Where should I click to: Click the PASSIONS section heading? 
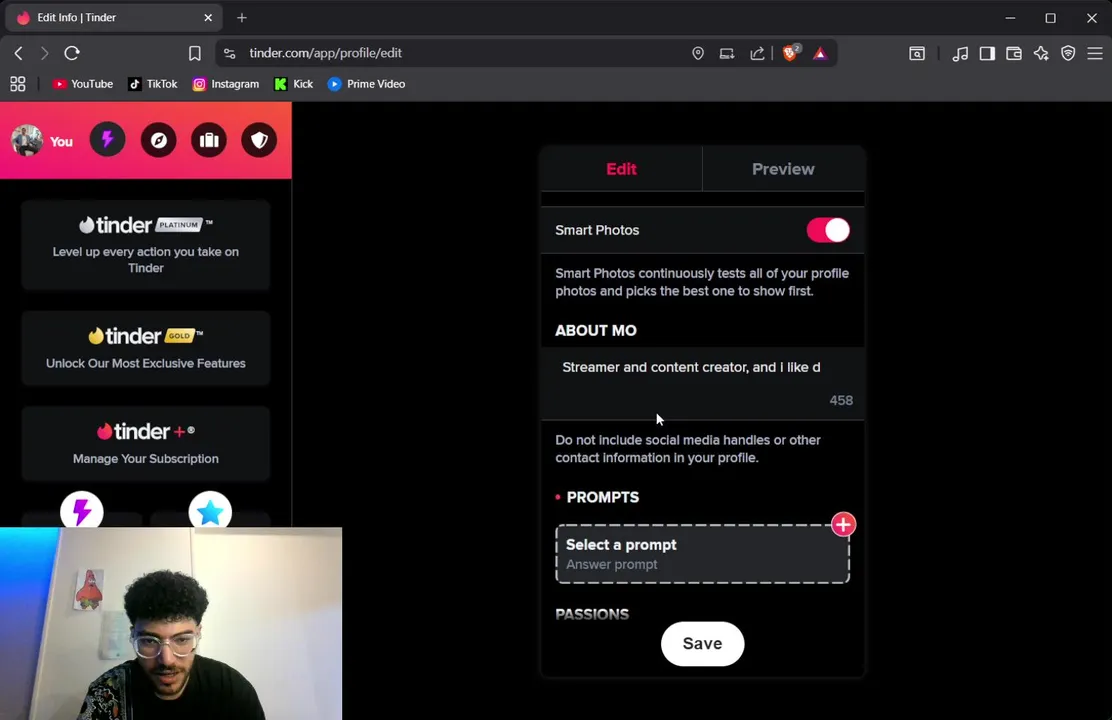592,614
